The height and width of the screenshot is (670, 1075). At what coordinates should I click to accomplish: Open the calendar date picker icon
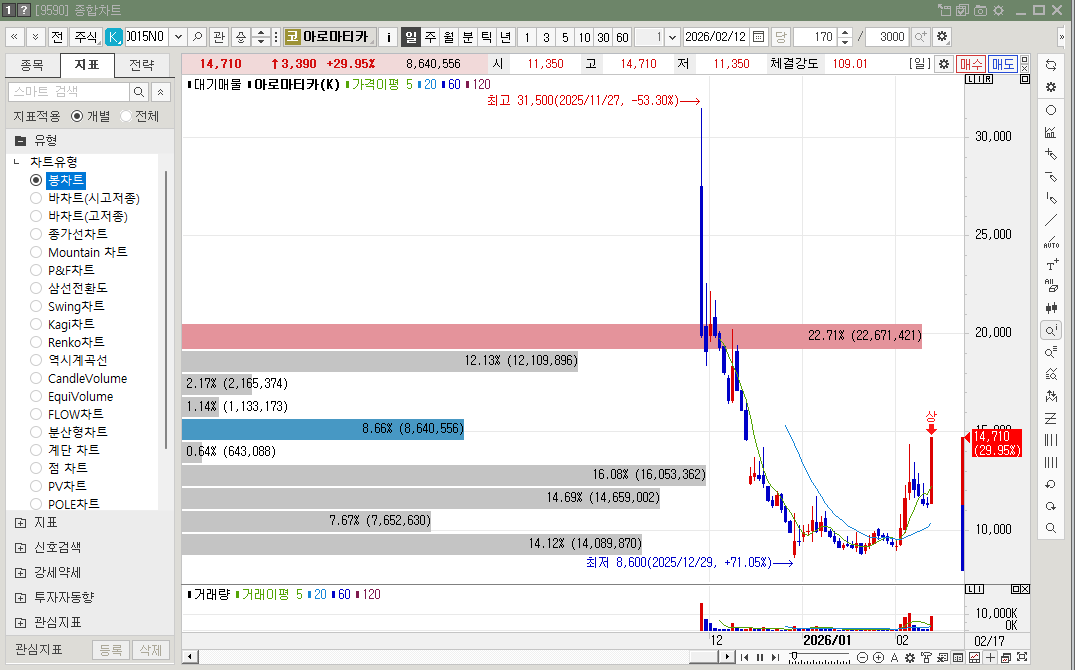[758, 37]
